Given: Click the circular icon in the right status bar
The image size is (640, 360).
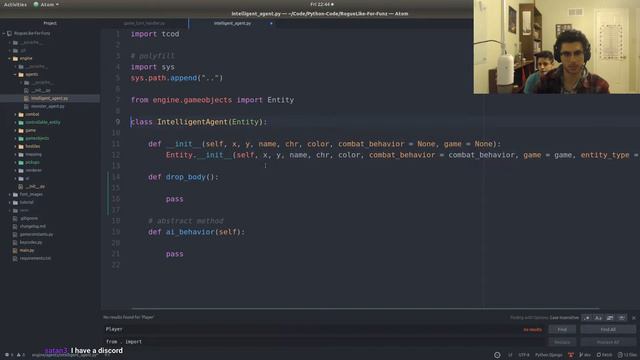Looking at the screenshot, I should pos(497,355).
